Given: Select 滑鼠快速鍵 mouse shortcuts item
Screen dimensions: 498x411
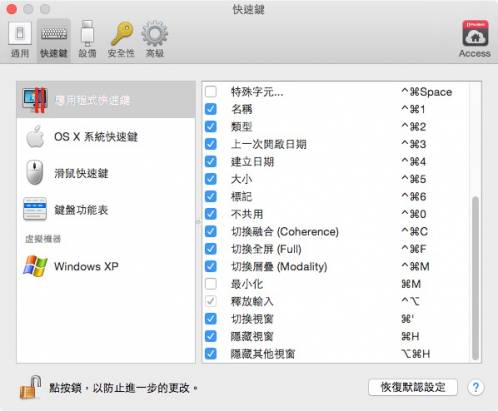Looking at the screenshot, I should pos(106,173).
